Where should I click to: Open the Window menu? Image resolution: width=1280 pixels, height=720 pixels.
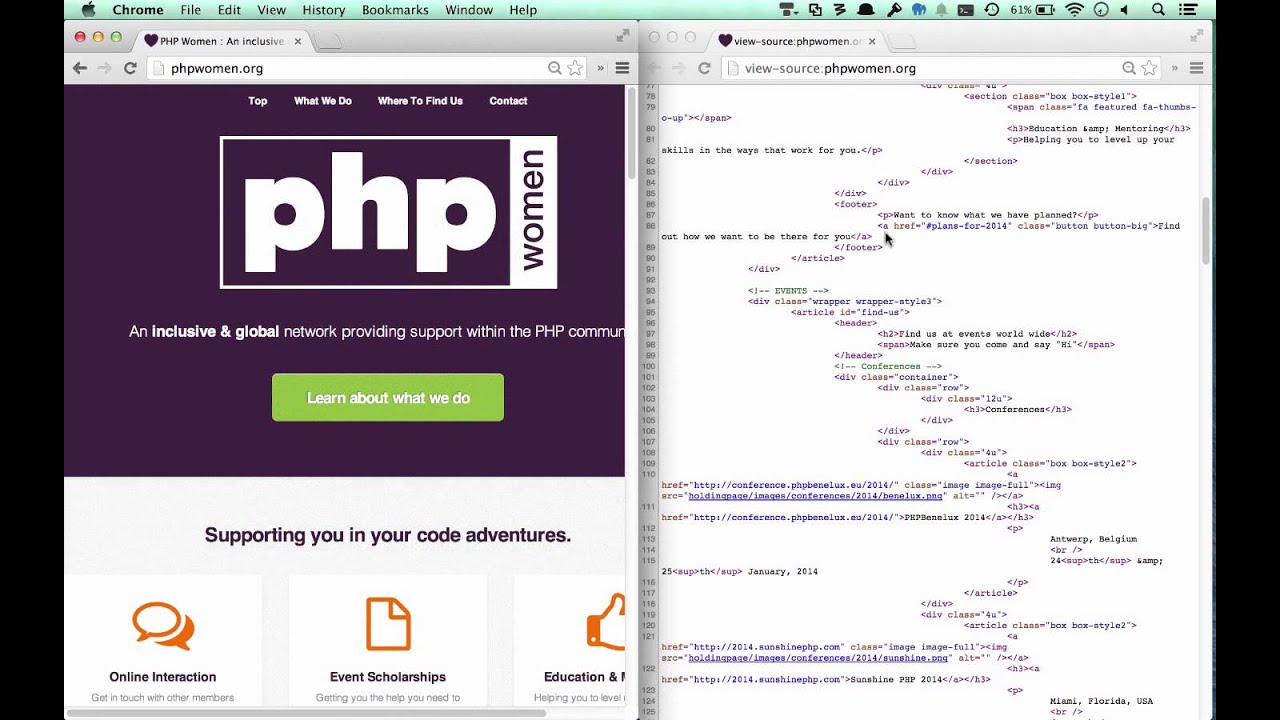tap(468, 10)
